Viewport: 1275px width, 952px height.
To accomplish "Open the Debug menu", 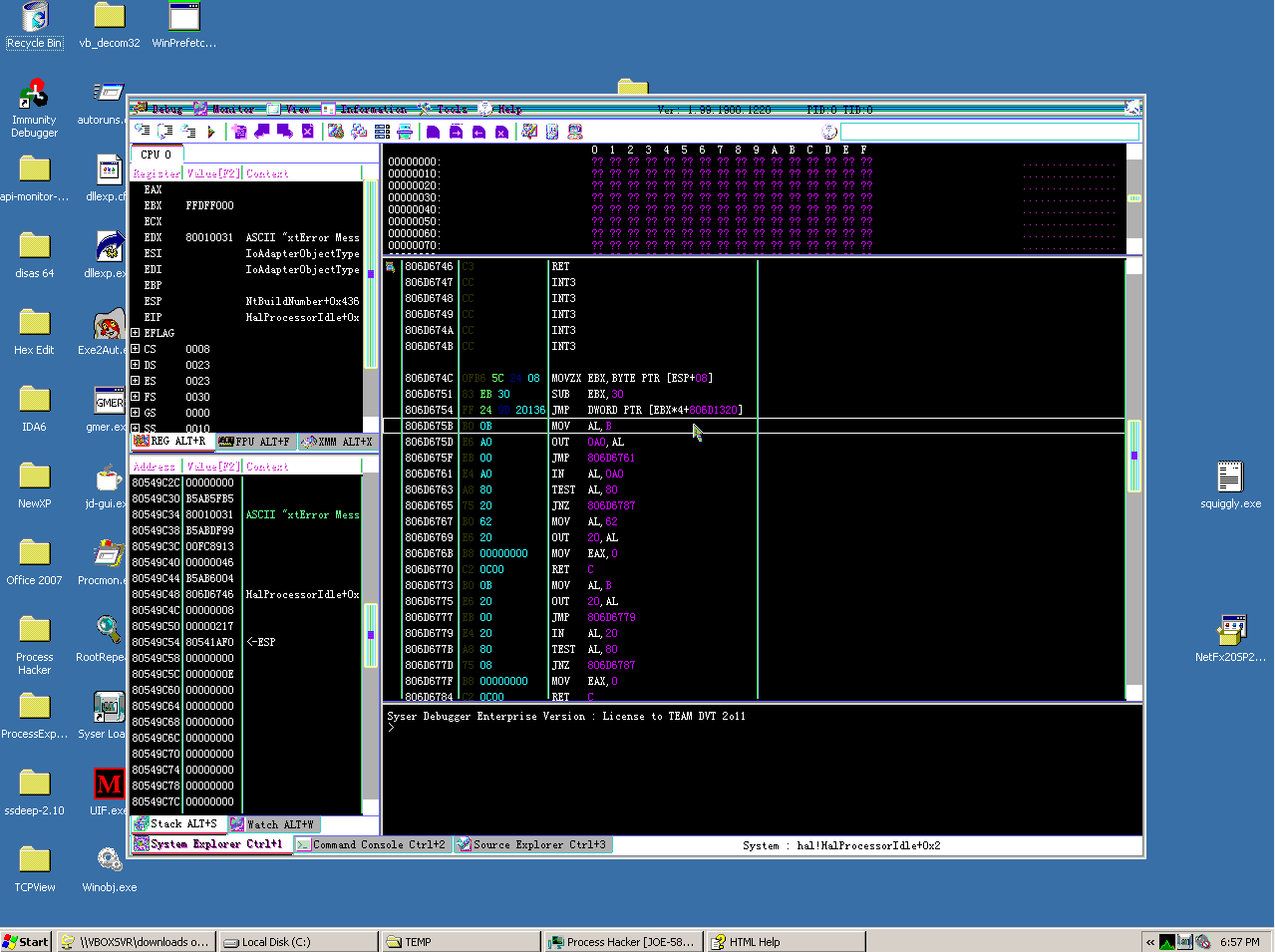I will (159, 109).
